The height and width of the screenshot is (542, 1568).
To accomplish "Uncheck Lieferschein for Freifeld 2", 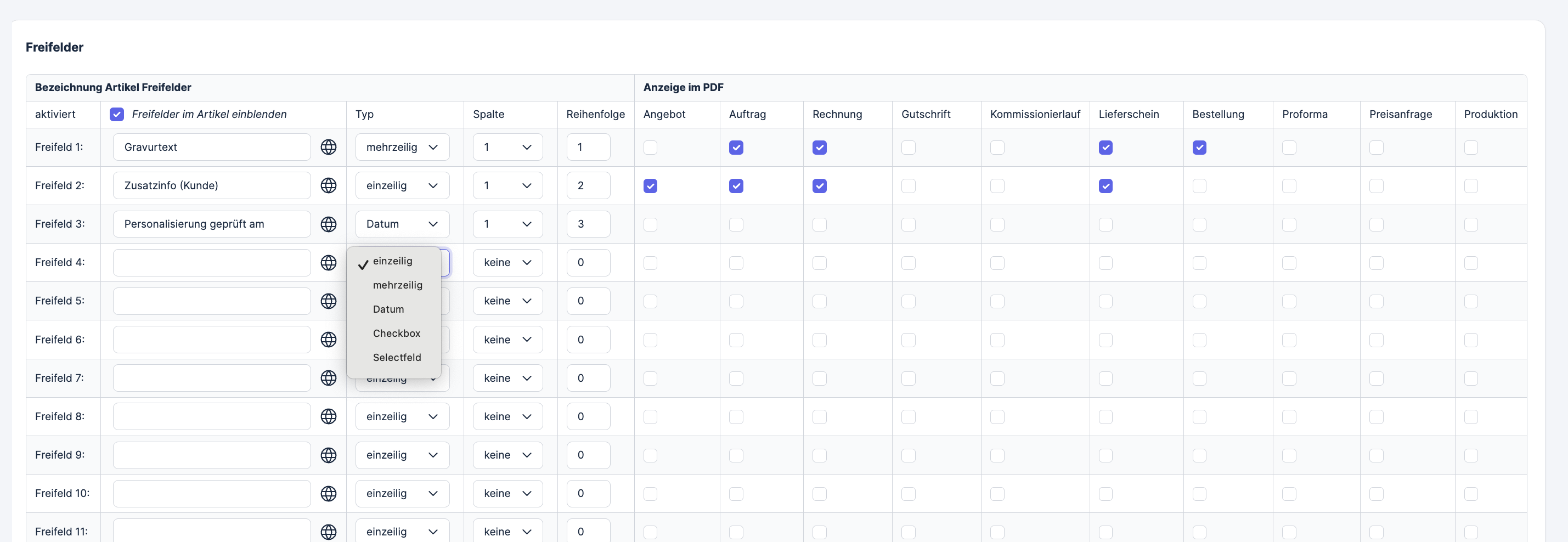I will click(x=1106, y=186).
